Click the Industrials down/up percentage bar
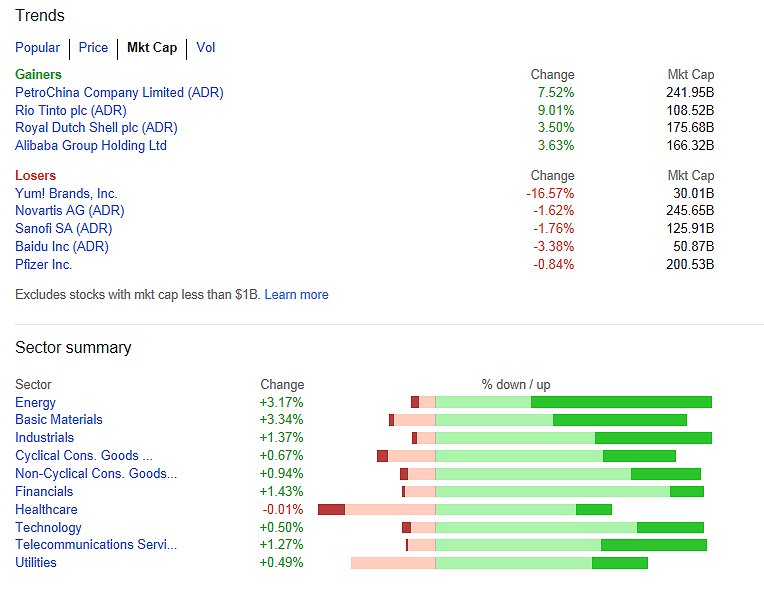 (562, 438)
